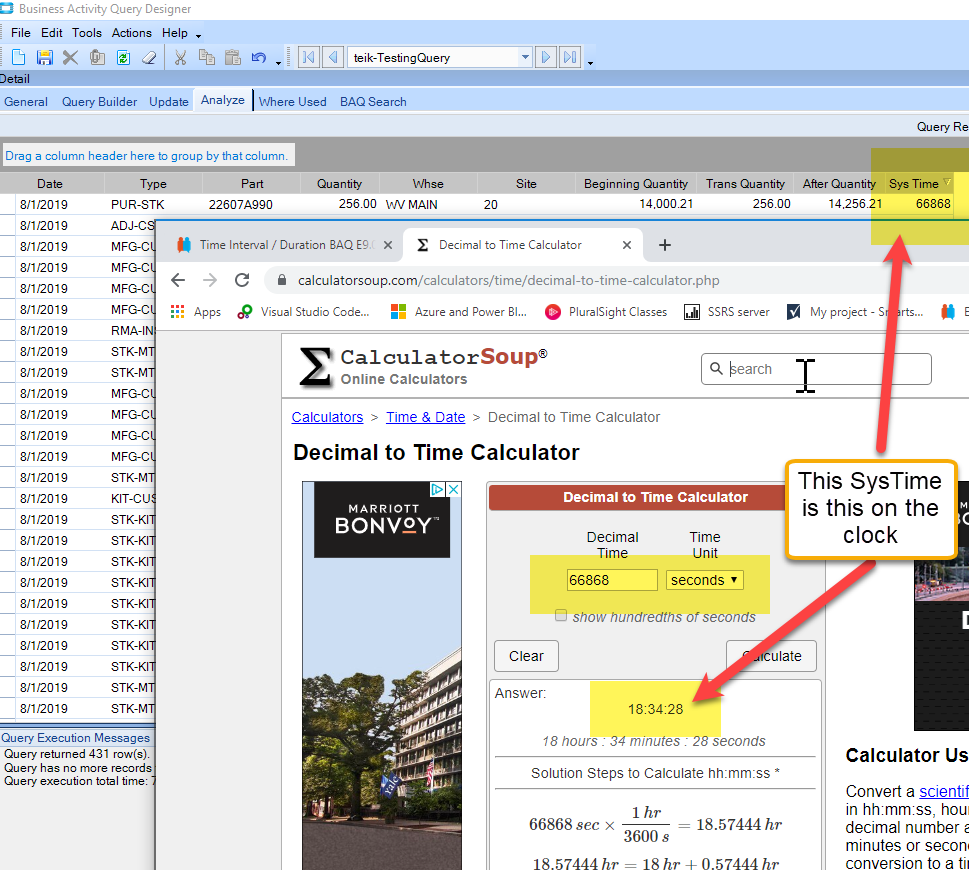The image size is (969, 870).
Task: Toggle show hundredths of seconds checkbox
Action: (x=561, y=615)
